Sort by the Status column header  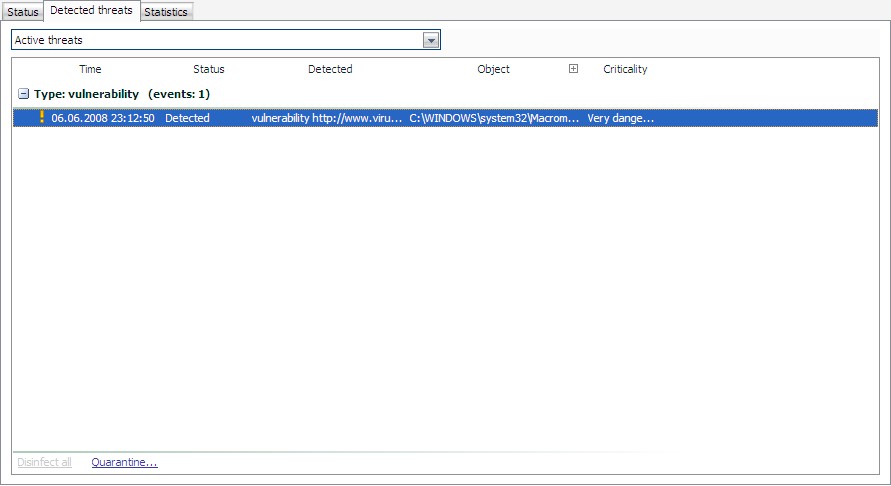[x=209, y=69]
